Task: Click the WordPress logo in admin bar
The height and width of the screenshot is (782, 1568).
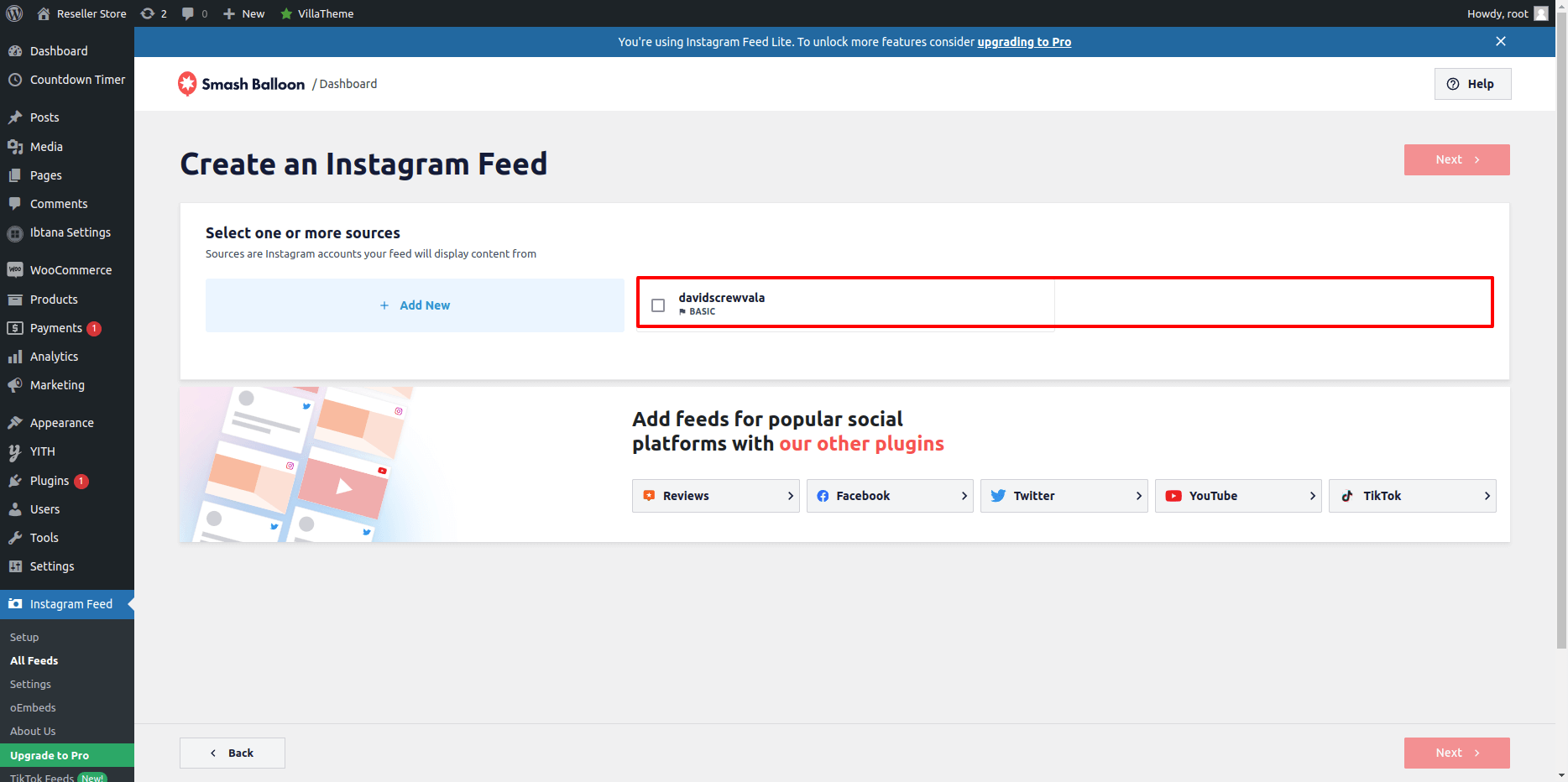Action: point(14,13)
